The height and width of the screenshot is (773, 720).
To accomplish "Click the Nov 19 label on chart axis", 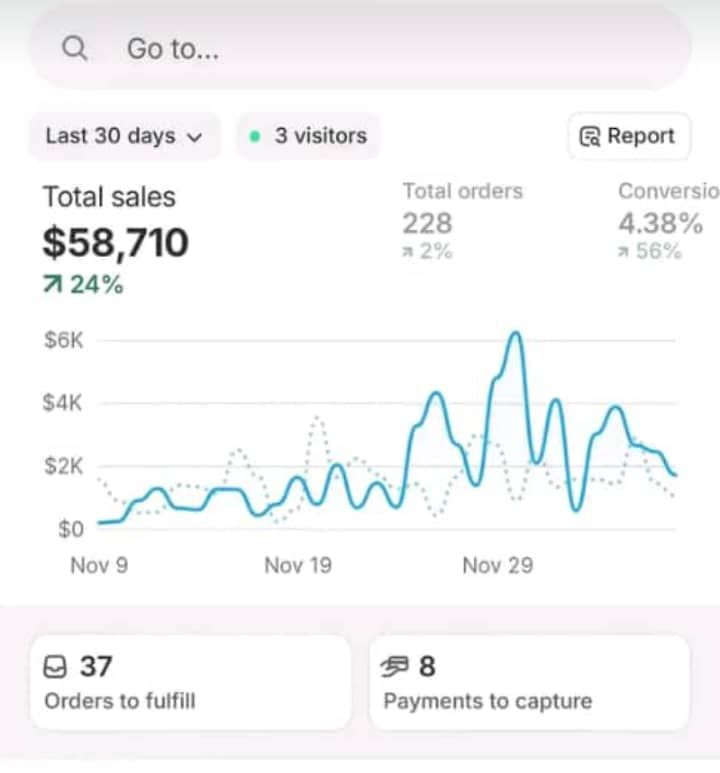I will [298, 566].
